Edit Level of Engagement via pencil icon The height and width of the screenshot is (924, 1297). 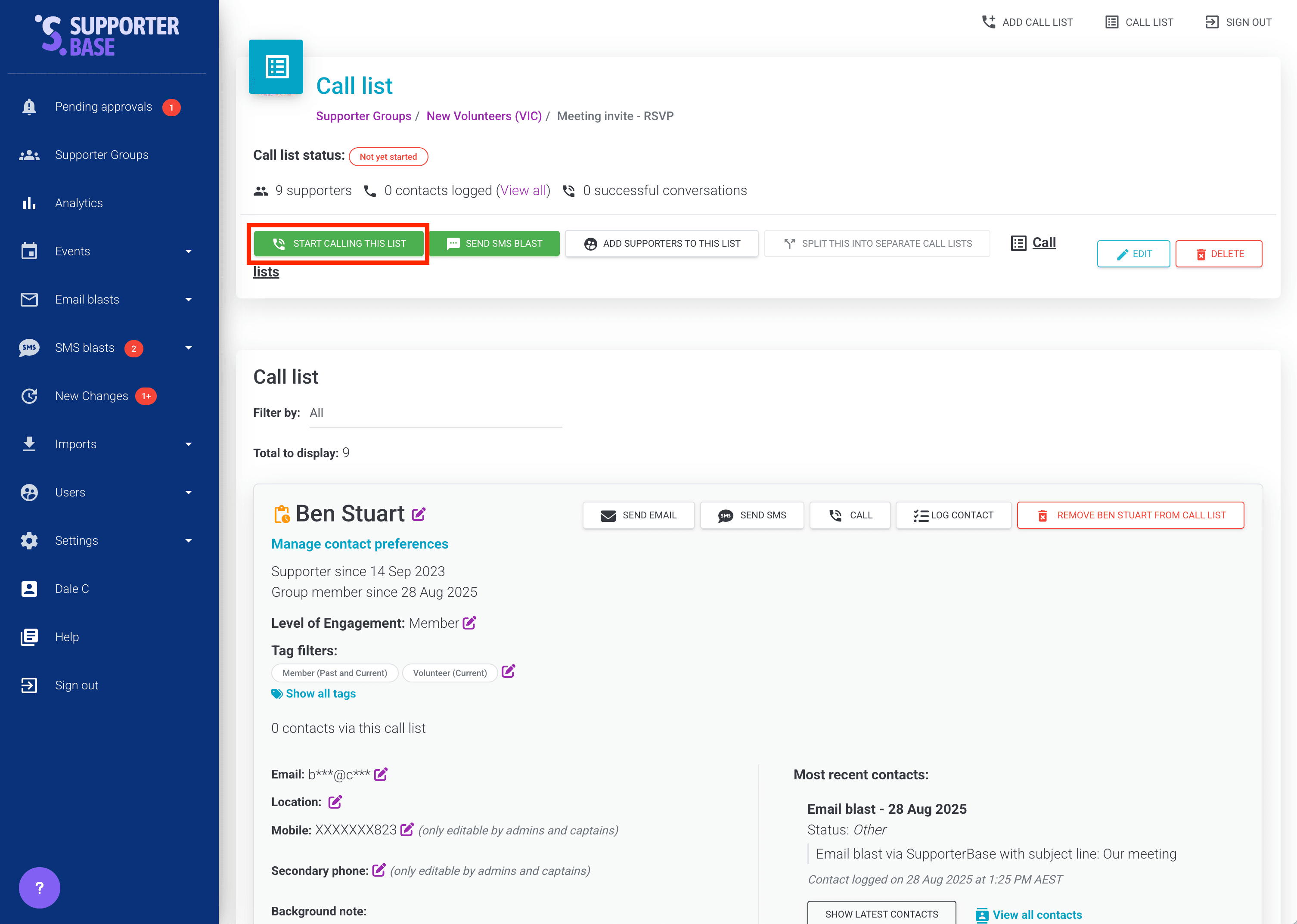[469, 623]
